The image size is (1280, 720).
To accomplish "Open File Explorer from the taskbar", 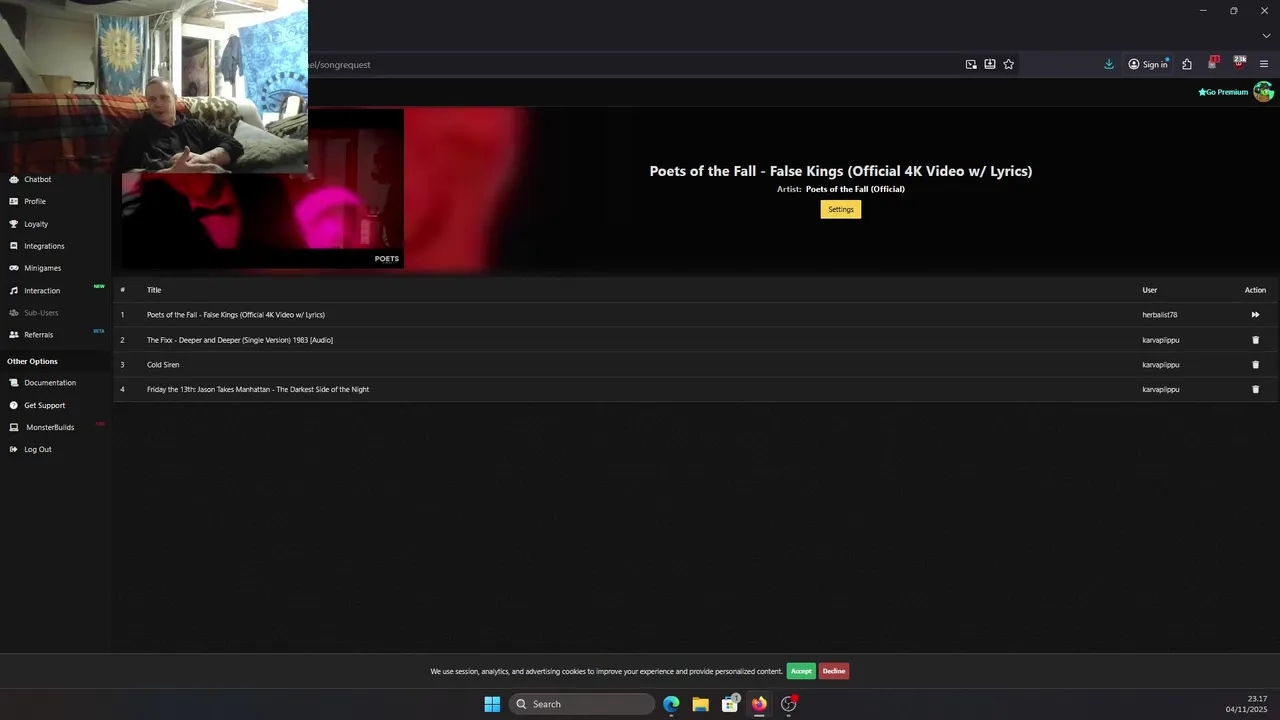I will pos(700,704).
